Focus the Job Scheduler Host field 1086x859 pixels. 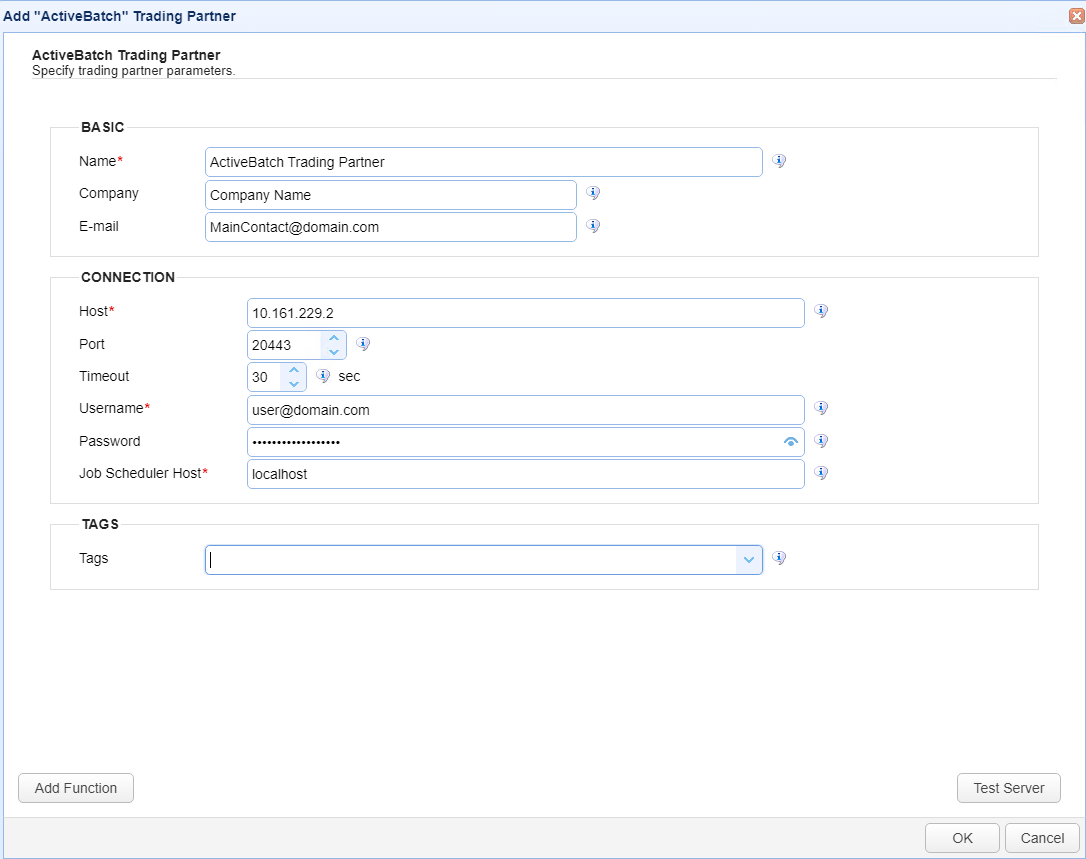(x=526, y=474)
